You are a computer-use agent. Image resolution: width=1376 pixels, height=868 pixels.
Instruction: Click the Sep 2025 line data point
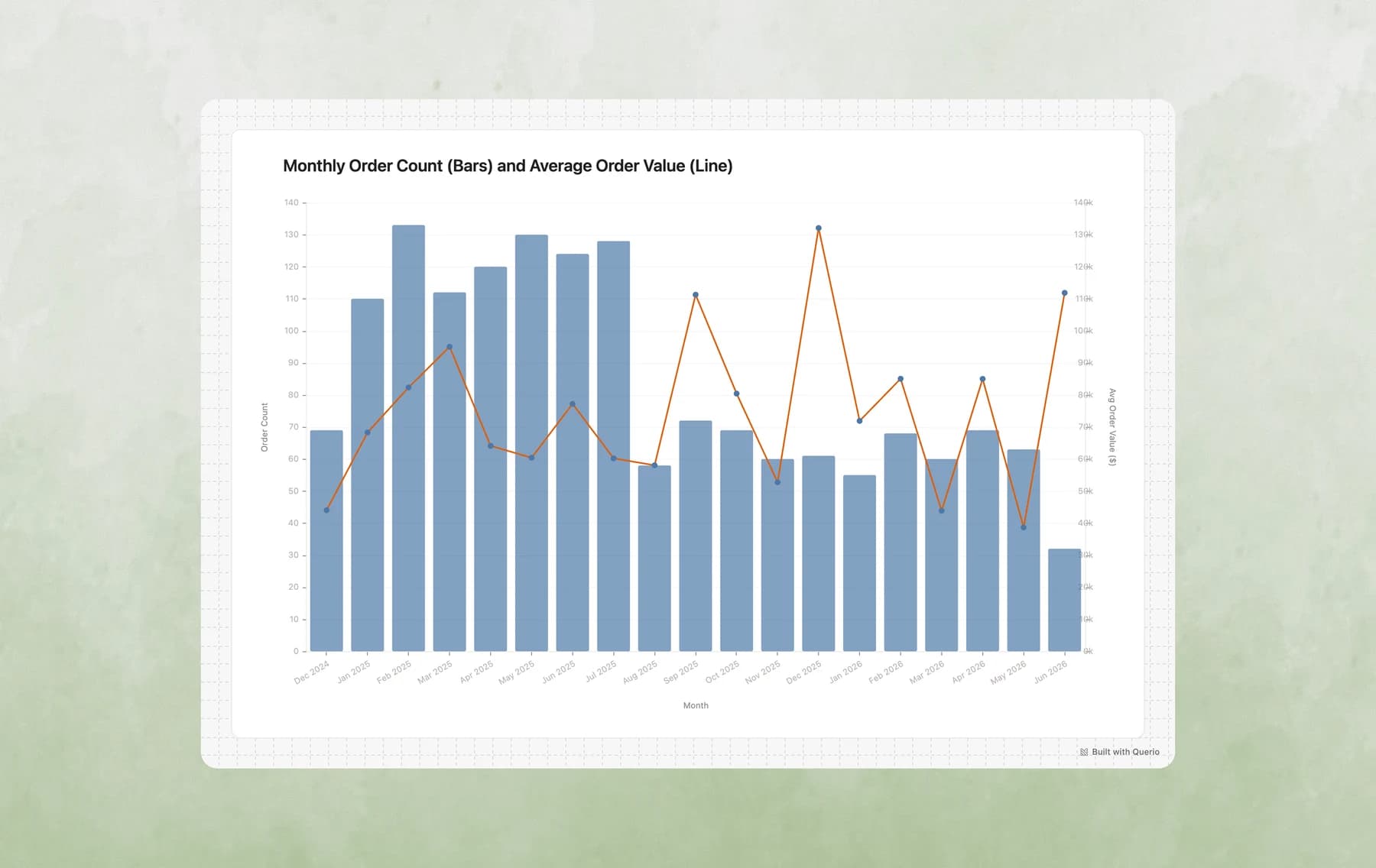click(x=696, y=295)
